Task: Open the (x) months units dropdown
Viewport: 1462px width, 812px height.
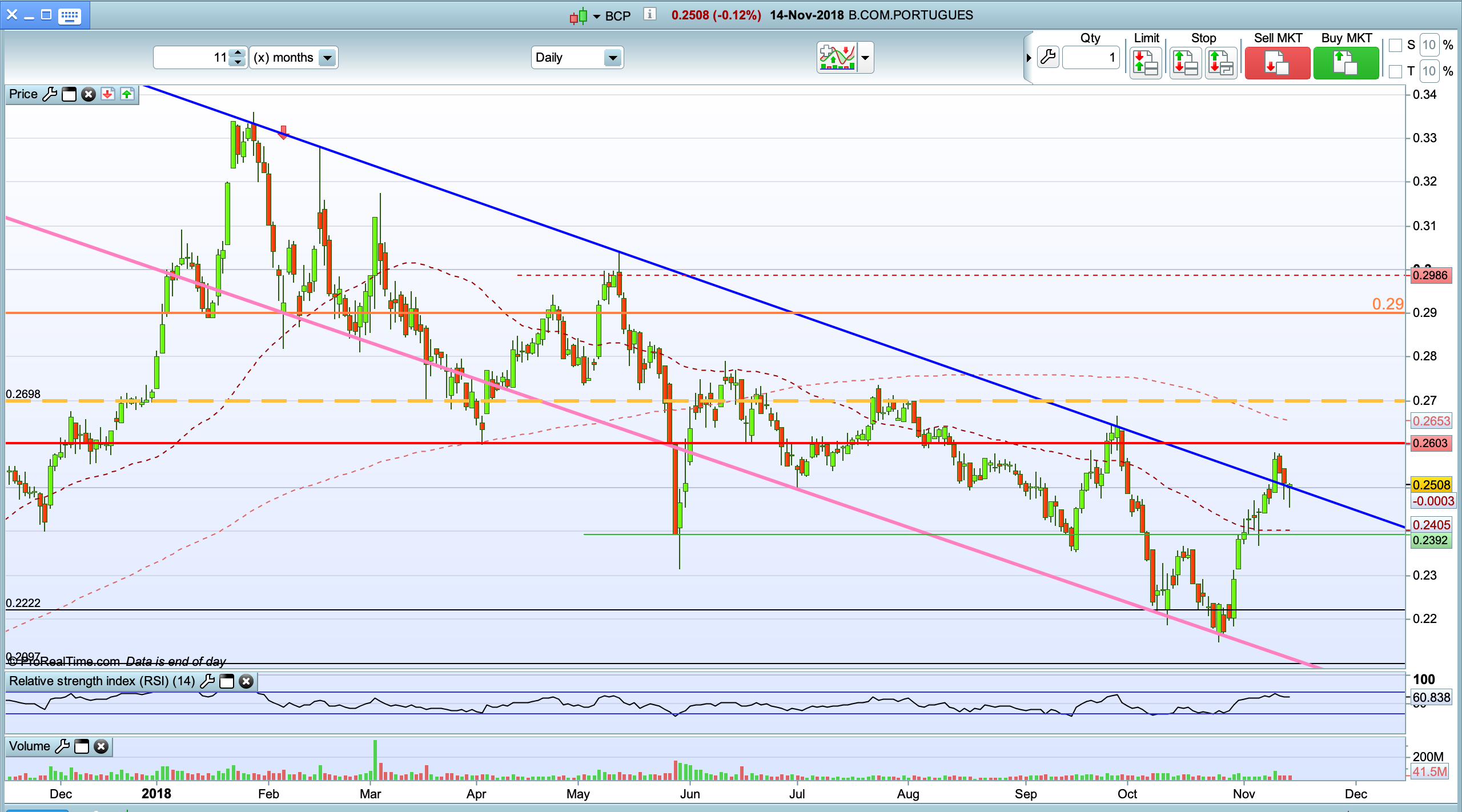Action: (327, 58)
